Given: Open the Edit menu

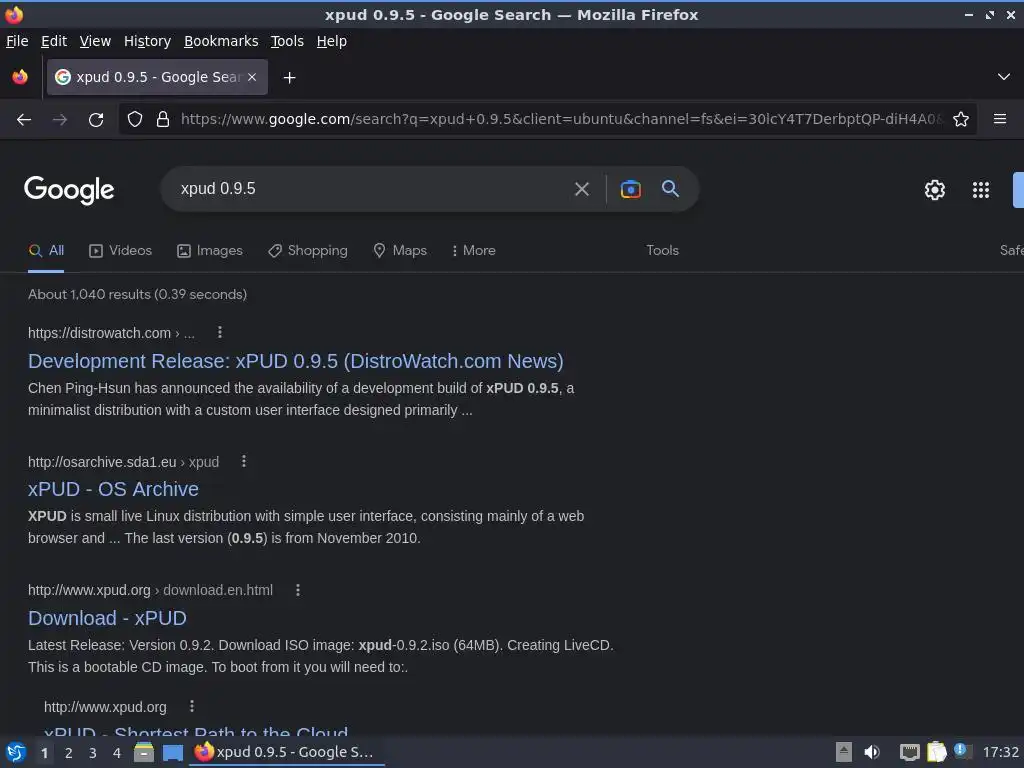Looking at the screenshot, I should click(x=54, y=41).
